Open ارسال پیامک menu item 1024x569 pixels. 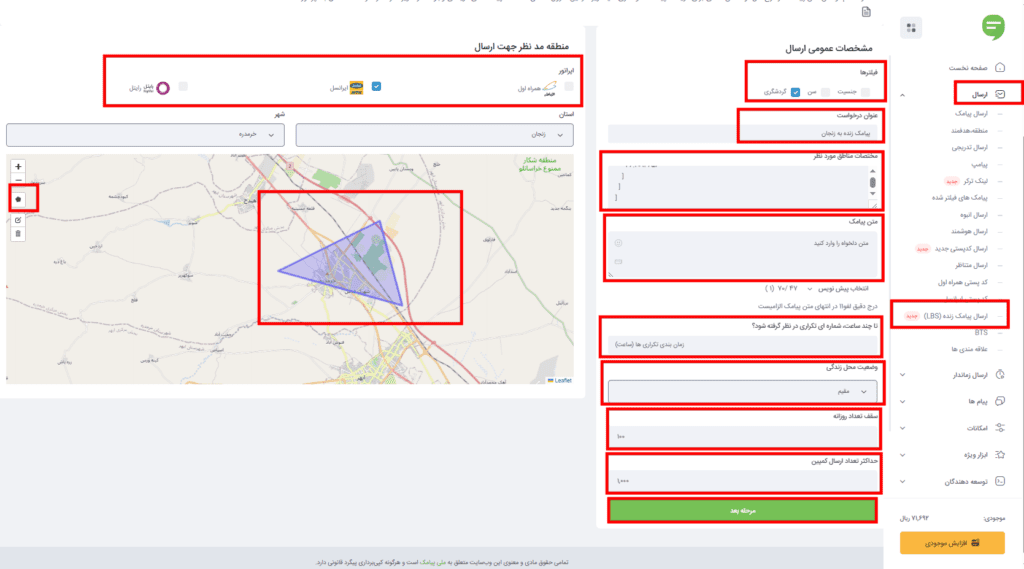click(971, 114)
